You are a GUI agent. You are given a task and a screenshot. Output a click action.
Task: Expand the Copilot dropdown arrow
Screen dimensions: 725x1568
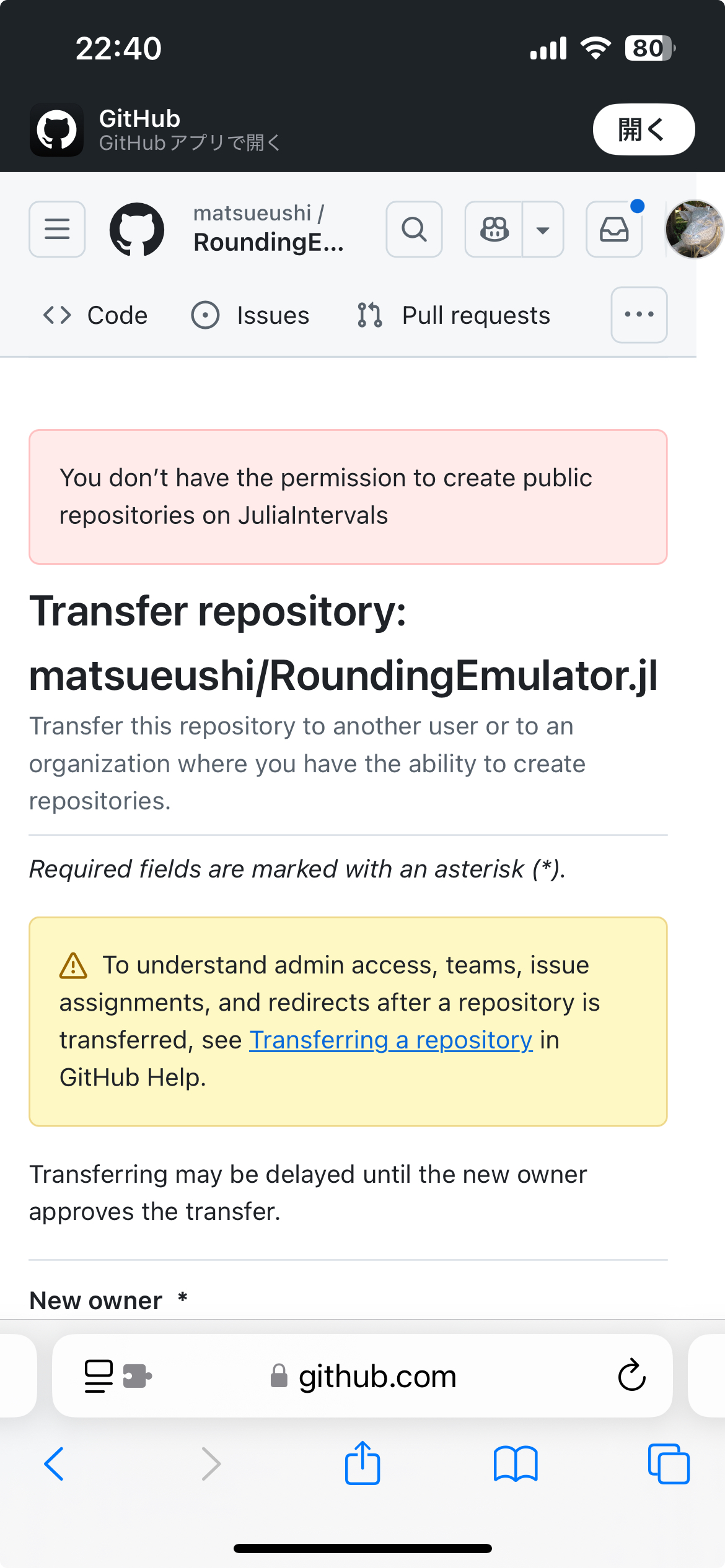coord(543,230)
